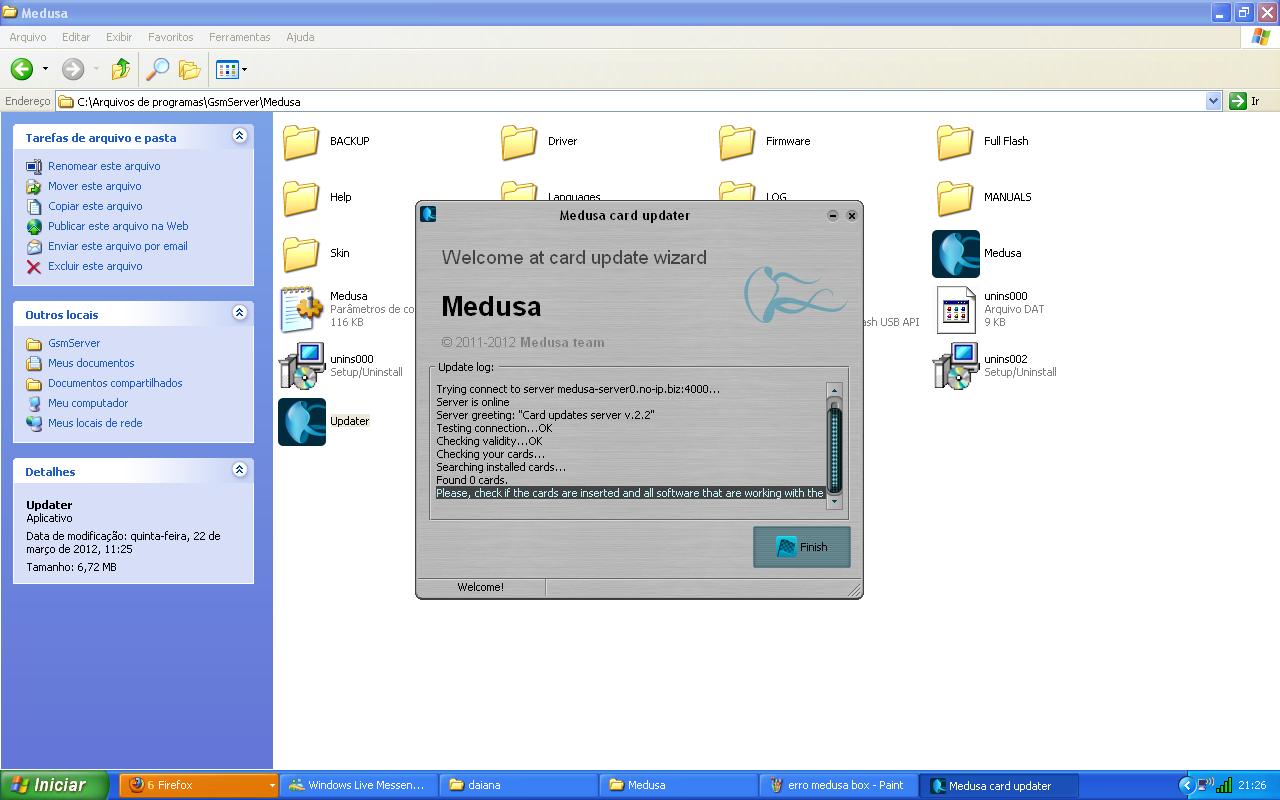This screenshot has height=800, width=1280.
Task: Click the network signal tray icon
Action: point(1224,785)
